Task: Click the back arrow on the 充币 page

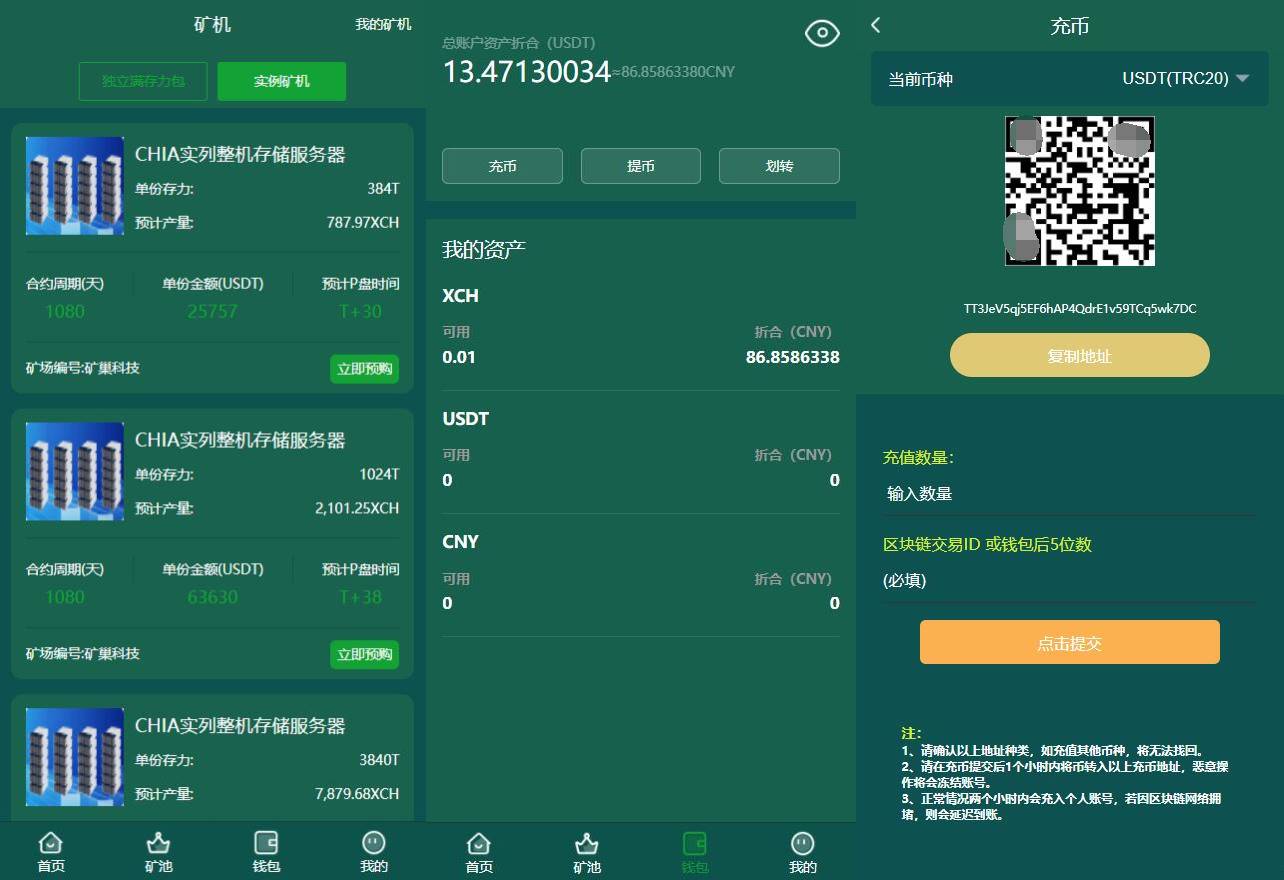Action: (x=876, y=25)
